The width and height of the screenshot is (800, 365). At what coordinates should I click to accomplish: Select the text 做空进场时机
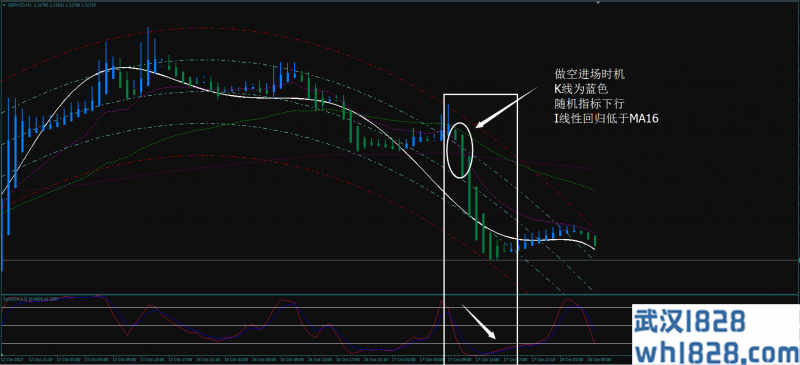coord(589,75)
